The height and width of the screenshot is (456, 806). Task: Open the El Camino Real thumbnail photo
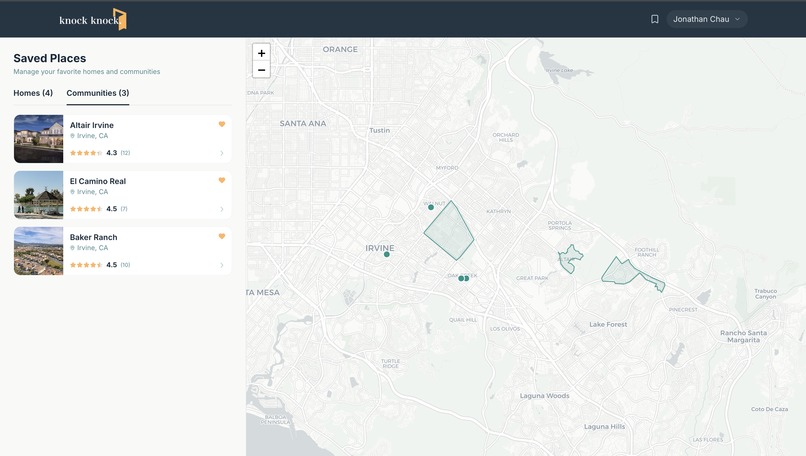pyautogui.click(x=39, y=195)
